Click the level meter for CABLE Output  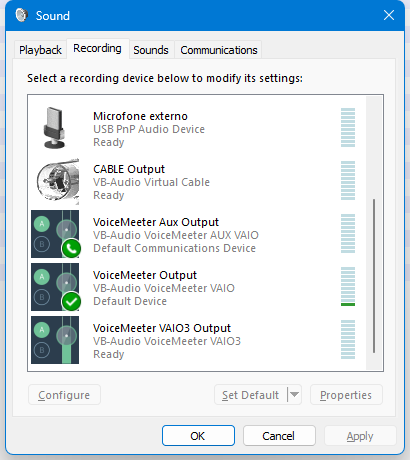tap(348, 181)
